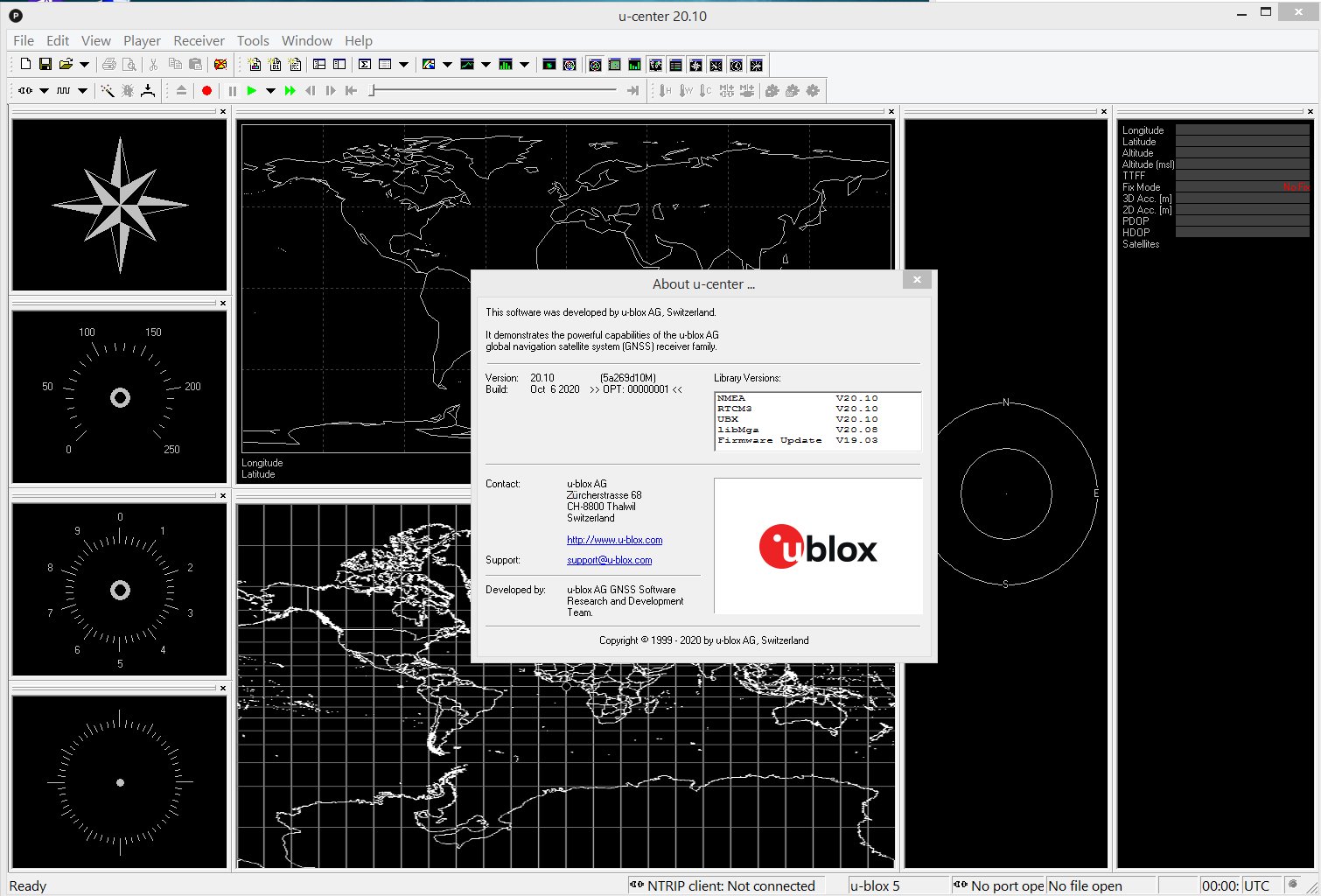Open the Configuration View icon
Screen dimensions: 1321x896
tap(339, 64)
